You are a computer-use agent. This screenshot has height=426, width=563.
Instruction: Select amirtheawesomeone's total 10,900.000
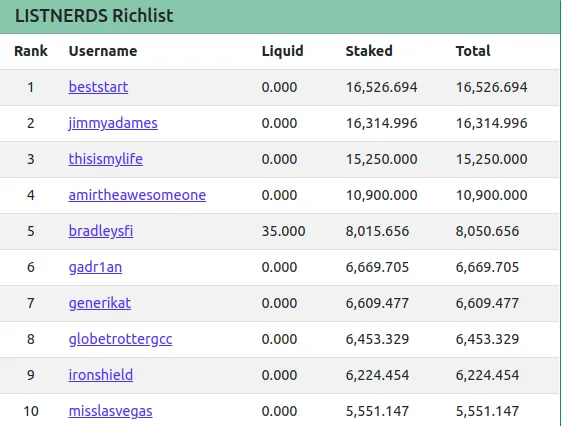tap(492, 195)
